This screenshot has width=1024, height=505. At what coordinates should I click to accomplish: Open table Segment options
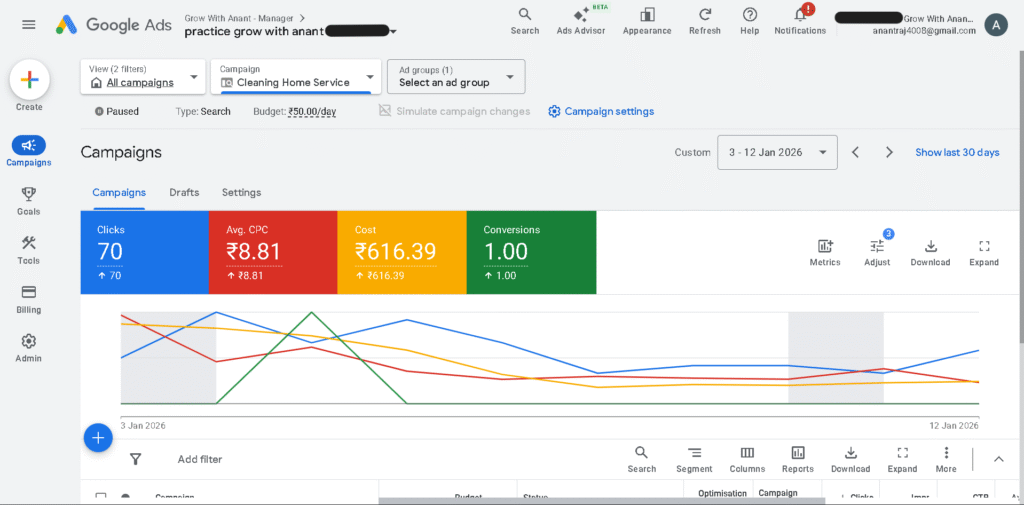point(694,460)
